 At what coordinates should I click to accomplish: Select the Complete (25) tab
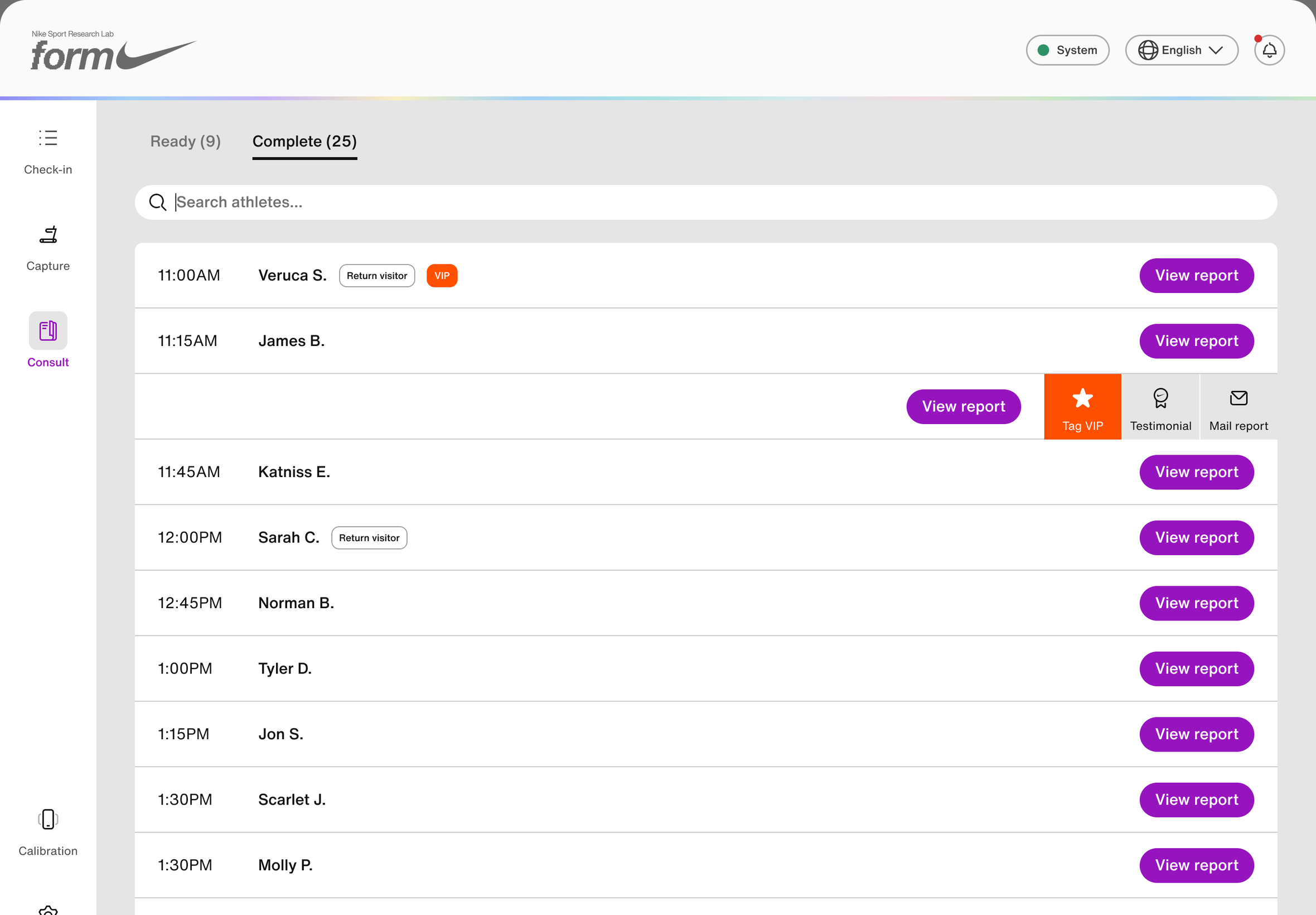305,142
